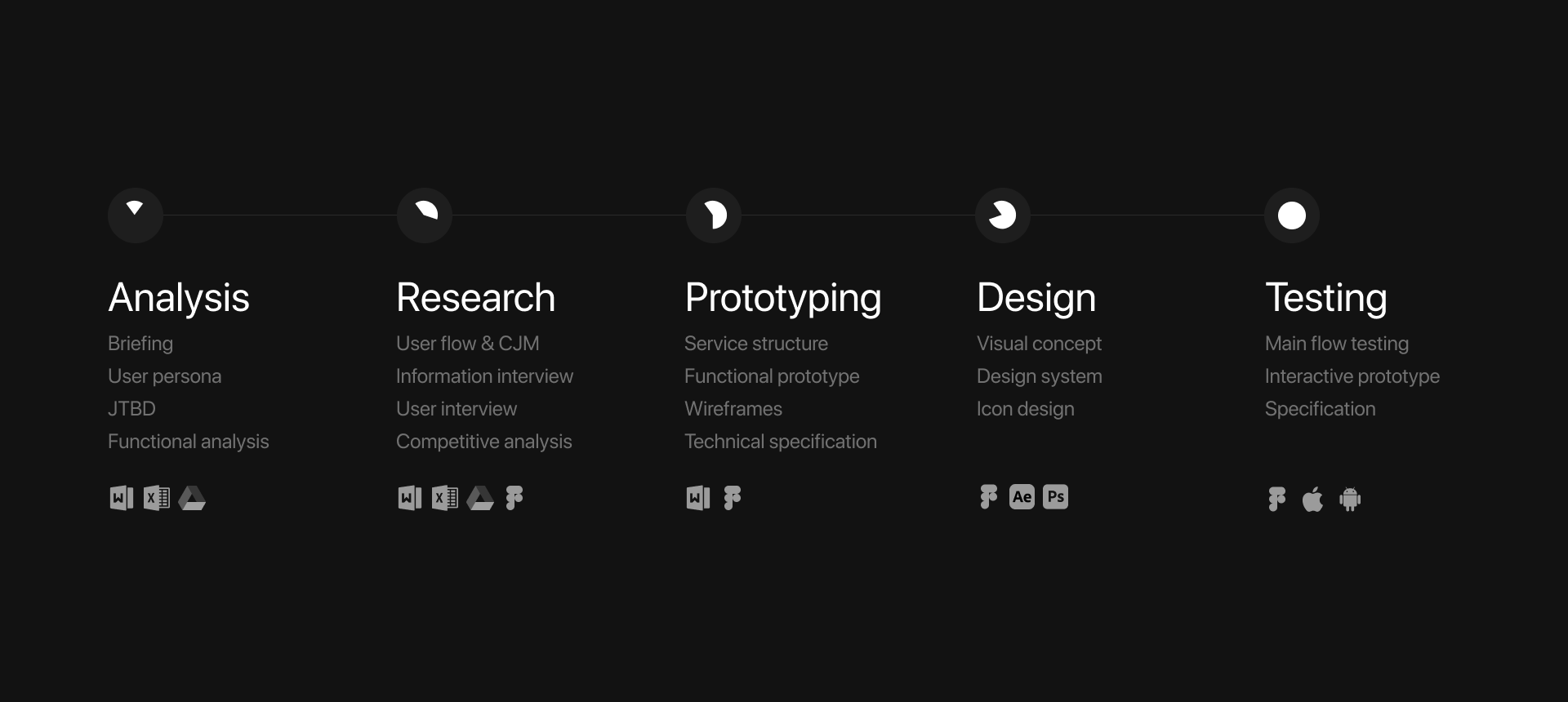Click the Figma icon under Research
This screenshot has width=1568, height=702.
pyautogui.click(x=514, y=498)
